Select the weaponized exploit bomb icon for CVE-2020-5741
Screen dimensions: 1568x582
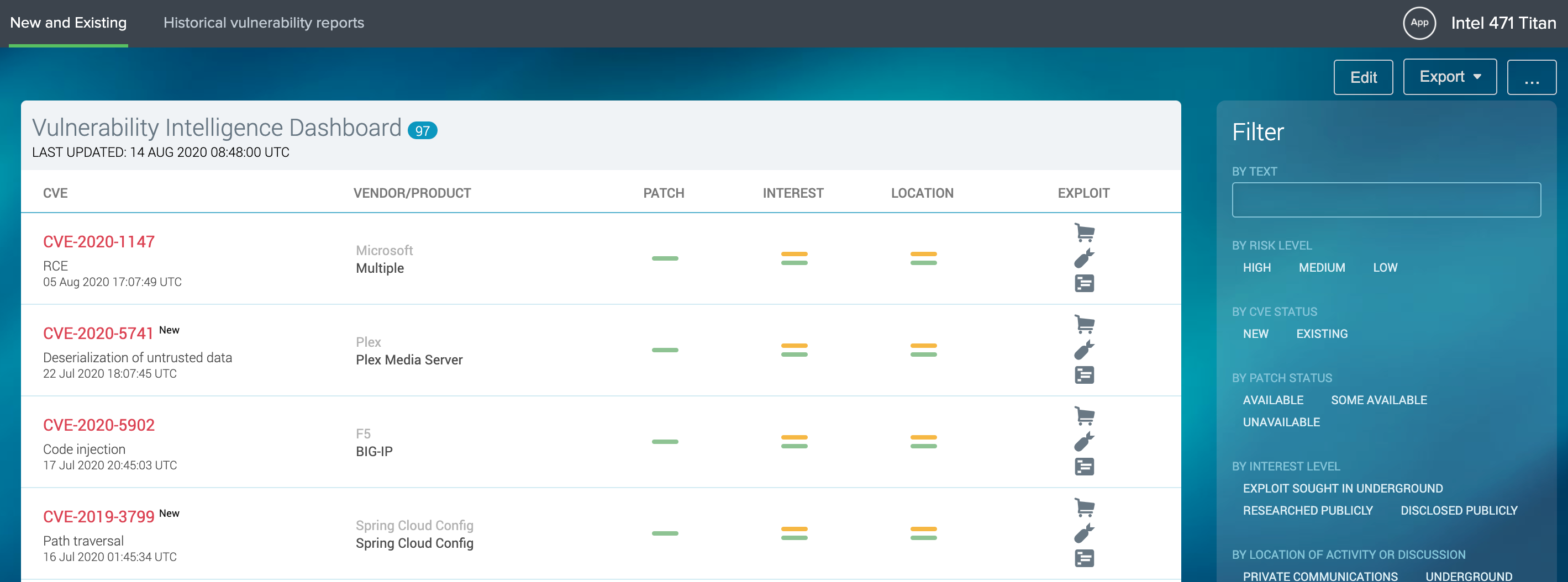1084,351
